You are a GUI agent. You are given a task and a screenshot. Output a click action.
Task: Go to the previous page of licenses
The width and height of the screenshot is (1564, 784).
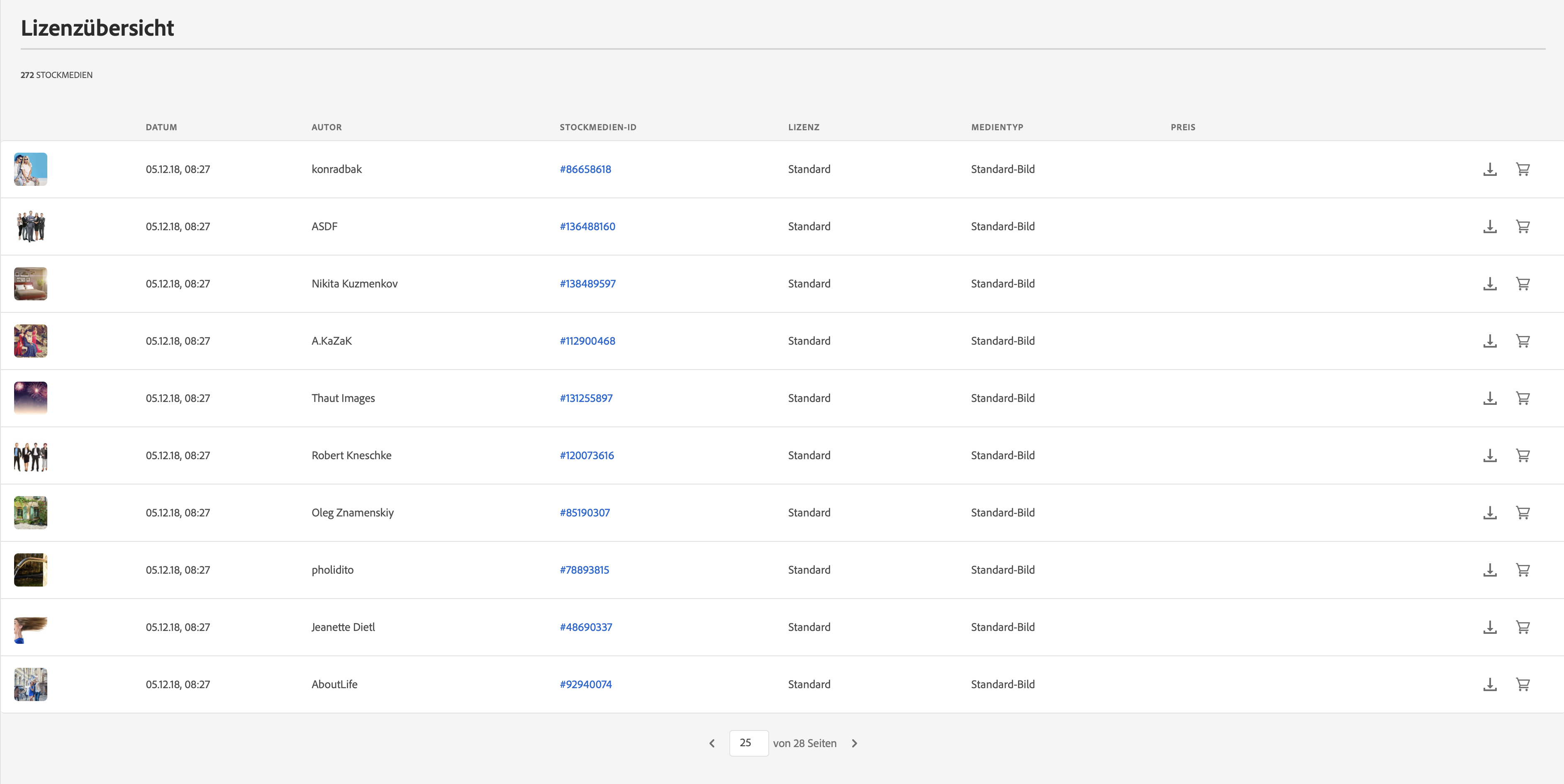tap(711, 743)
